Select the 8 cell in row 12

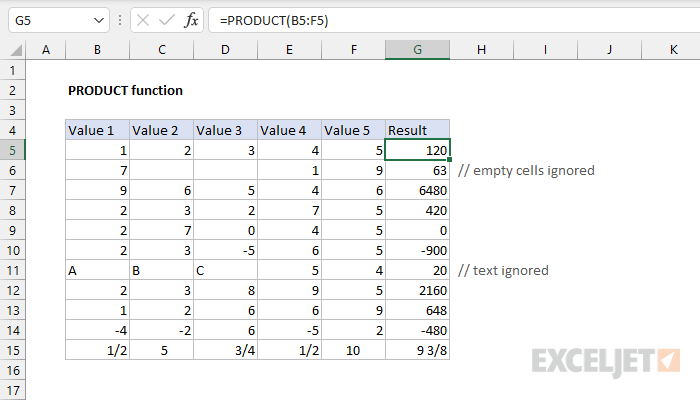(225, 291)
